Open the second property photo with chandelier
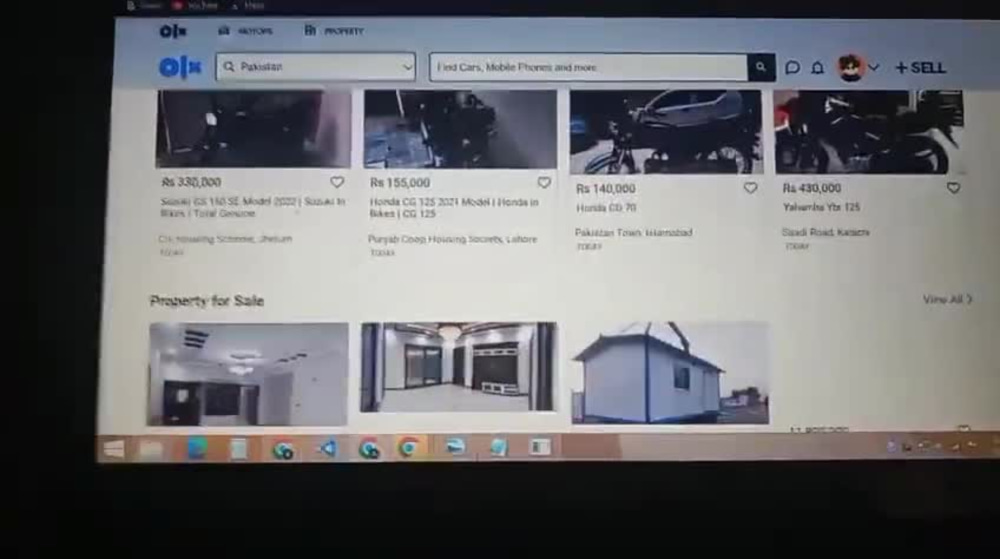This screenshot has height=559, width=1000. (459, 367)
